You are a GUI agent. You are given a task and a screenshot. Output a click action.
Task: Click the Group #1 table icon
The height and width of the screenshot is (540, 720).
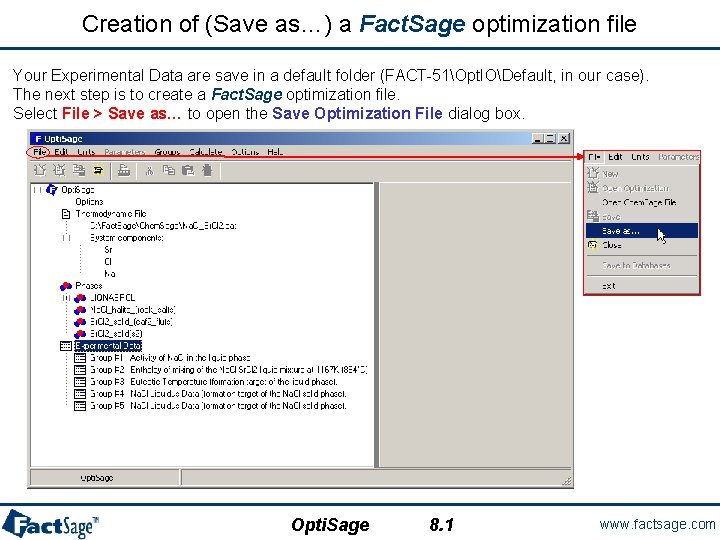click(80, 358)
